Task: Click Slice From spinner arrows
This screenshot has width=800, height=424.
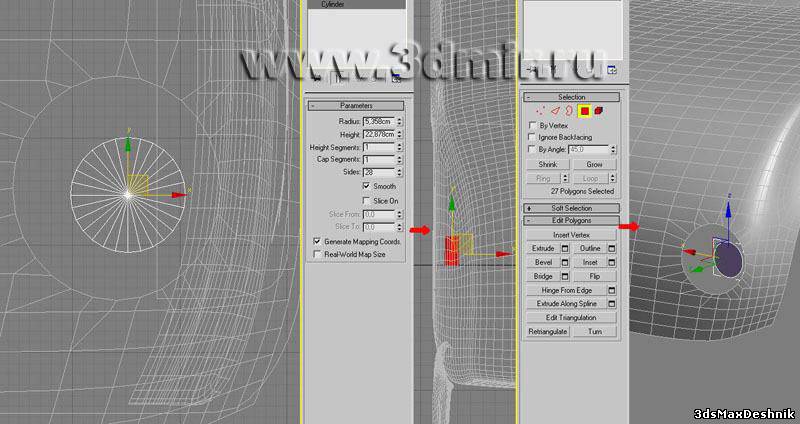Action: 399,214
